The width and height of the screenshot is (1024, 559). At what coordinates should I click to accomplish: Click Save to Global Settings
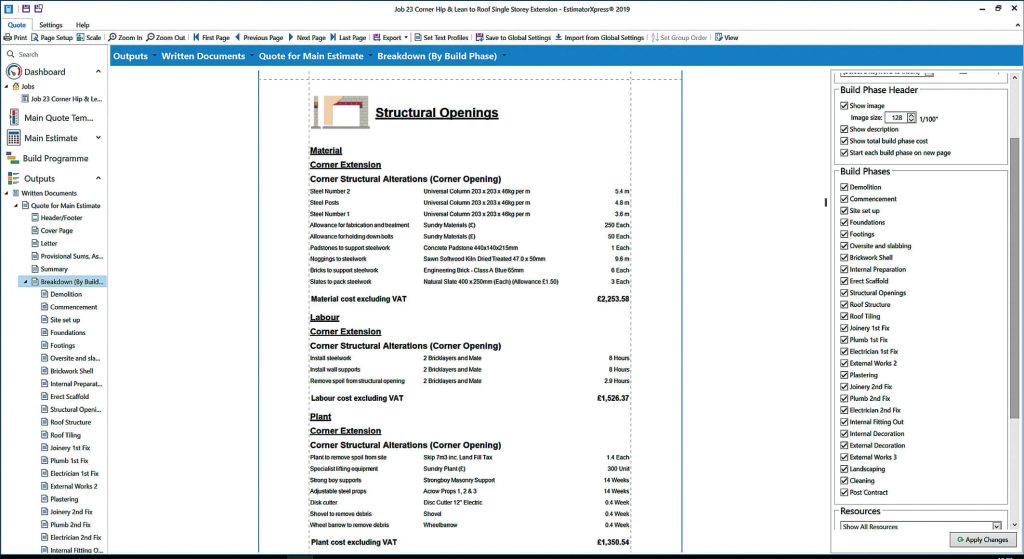pyautogui.click(x=513, y=37)
